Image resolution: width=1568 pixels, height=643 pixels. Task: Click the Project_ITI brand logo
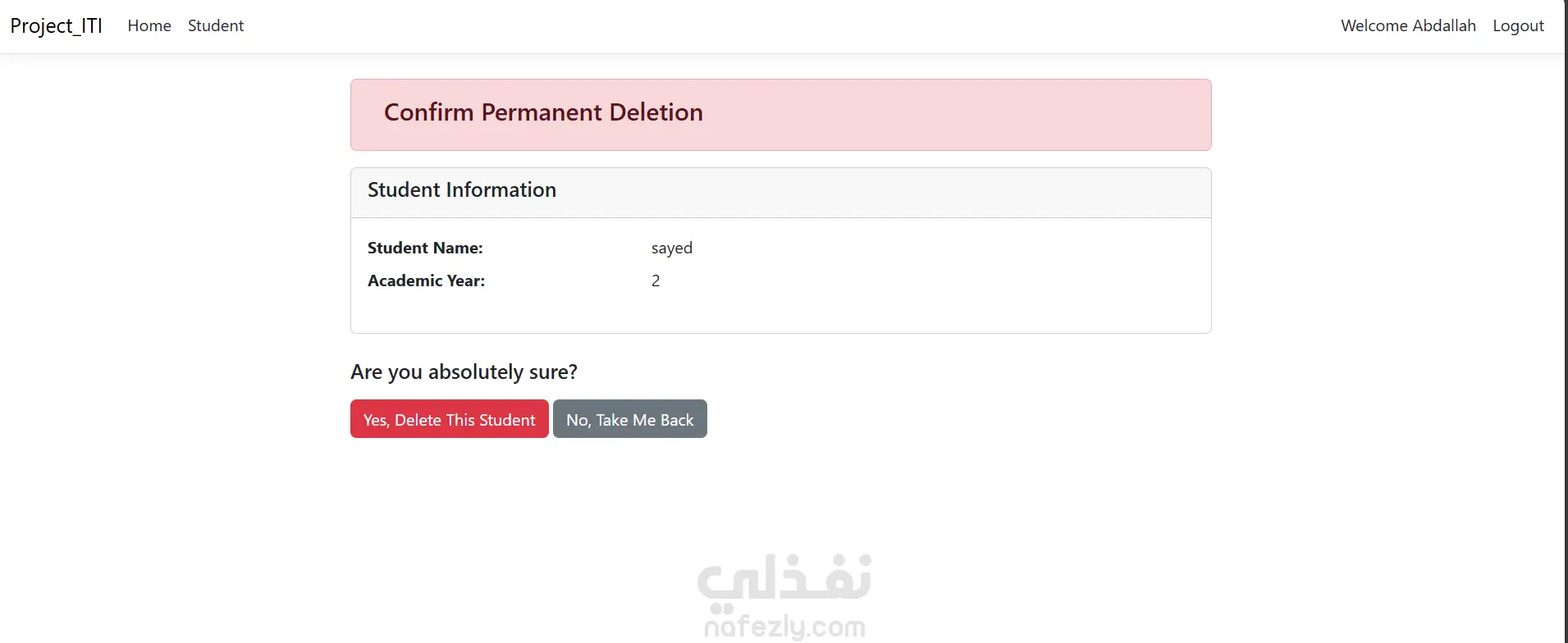56,26
